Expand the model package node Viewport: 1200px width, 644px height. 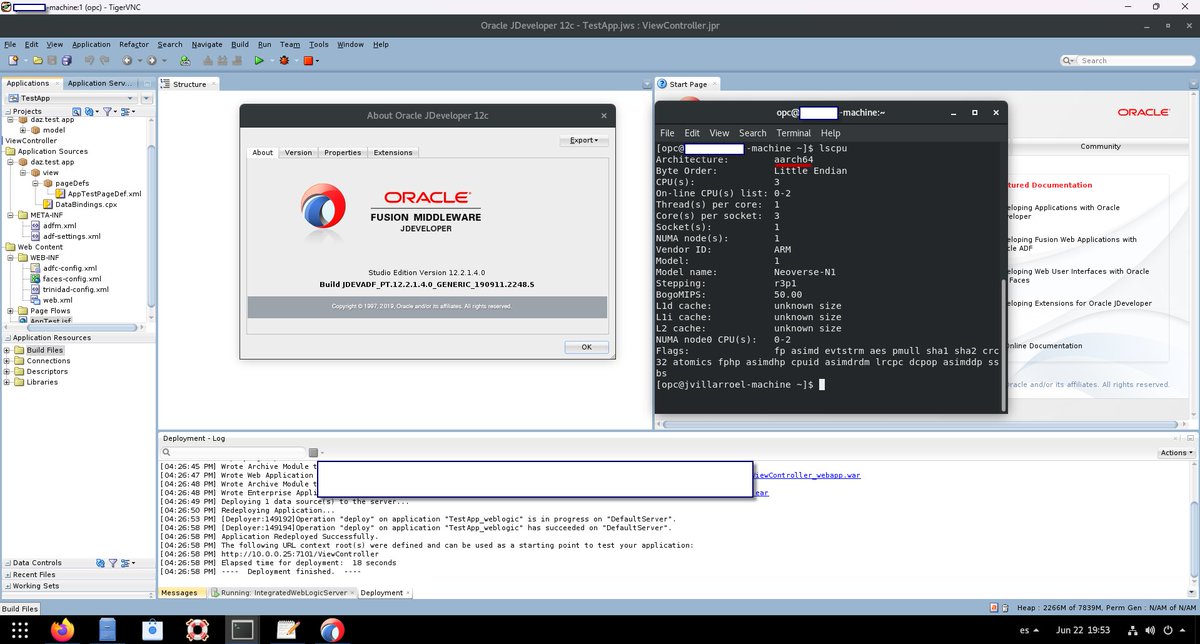[23, 130]
